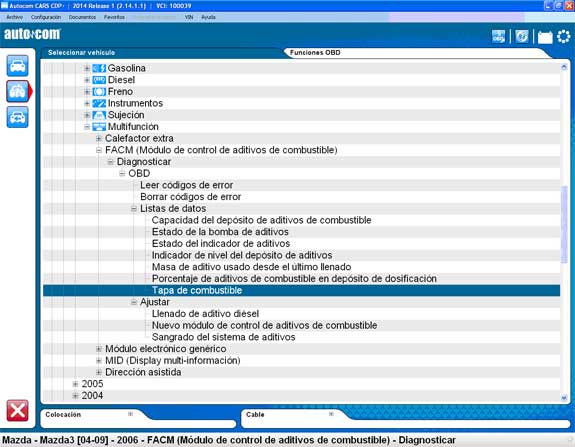Expand the Freno tree node
This screenshot has height=447, width=575.
coord(87,92)
